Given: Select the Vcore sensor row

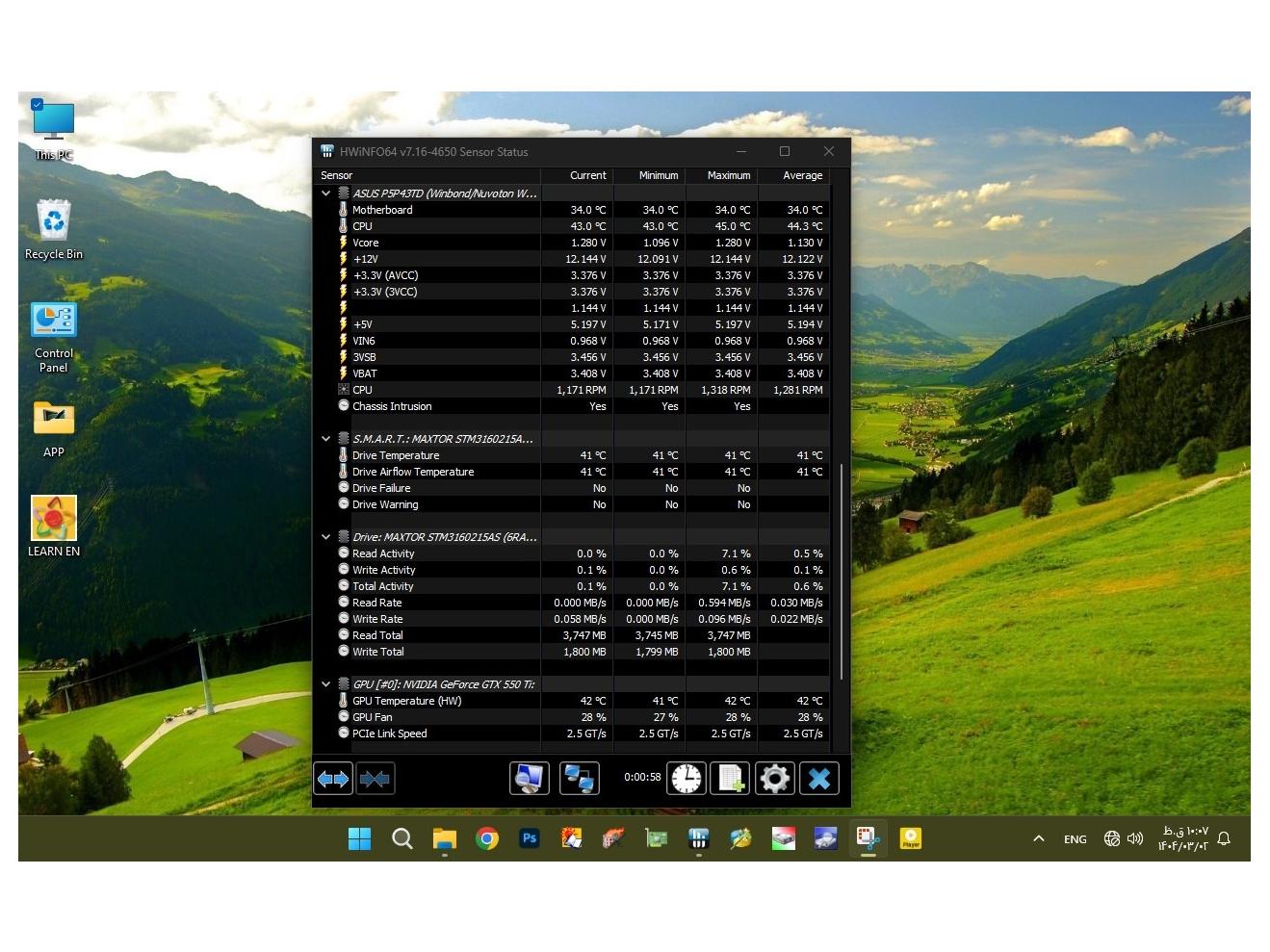Looking at the screenshot, I should tap(366, 243).
